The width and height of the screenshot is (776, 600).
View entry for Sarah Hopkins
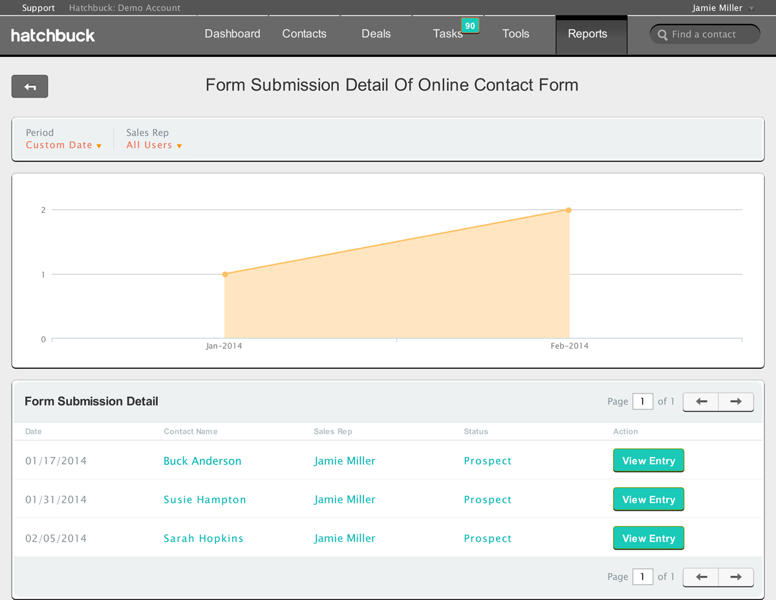pyautogui.click(x=648, y=538)
